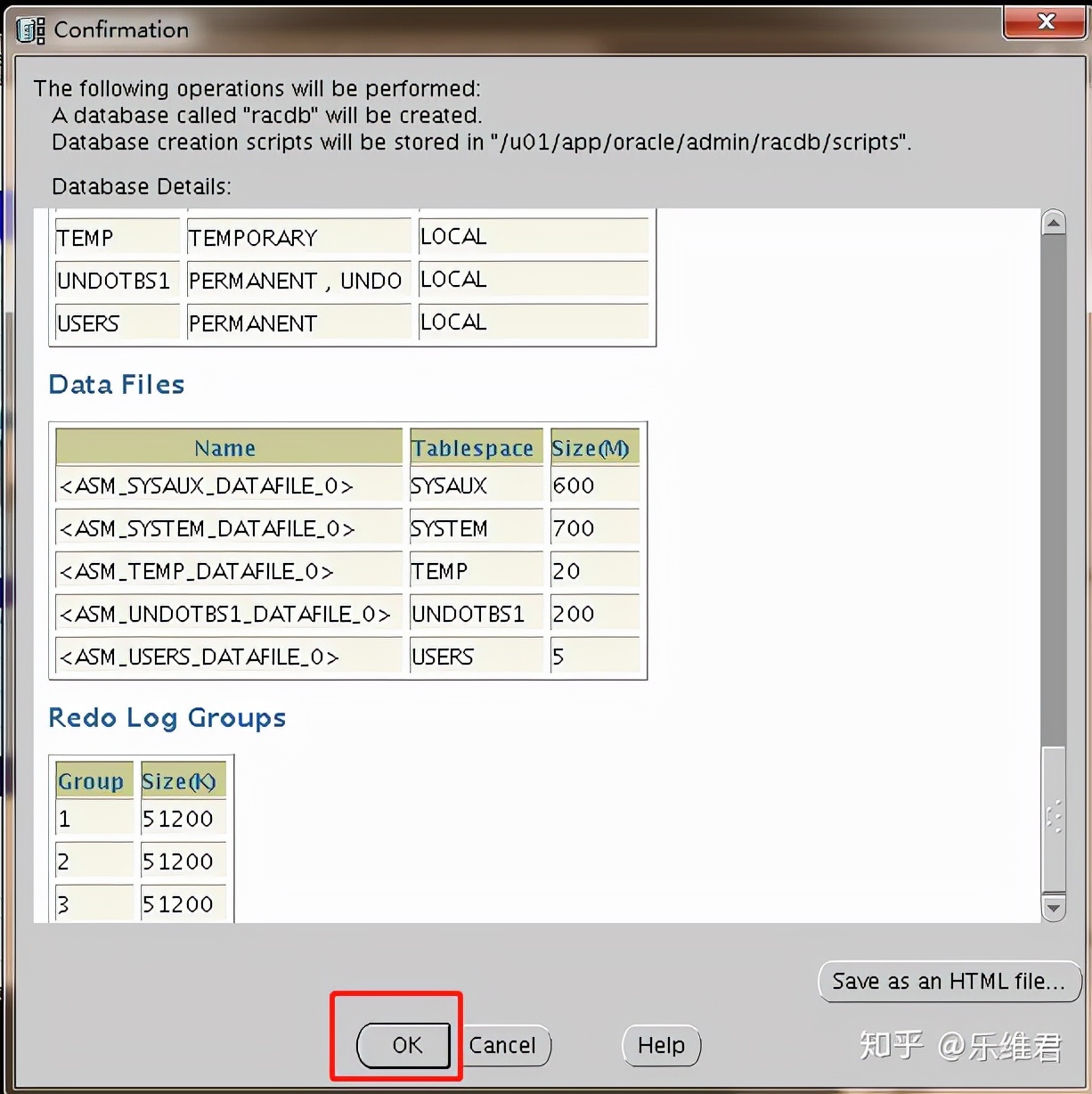Click the Redo Log Groups heading

coord(167,718)
